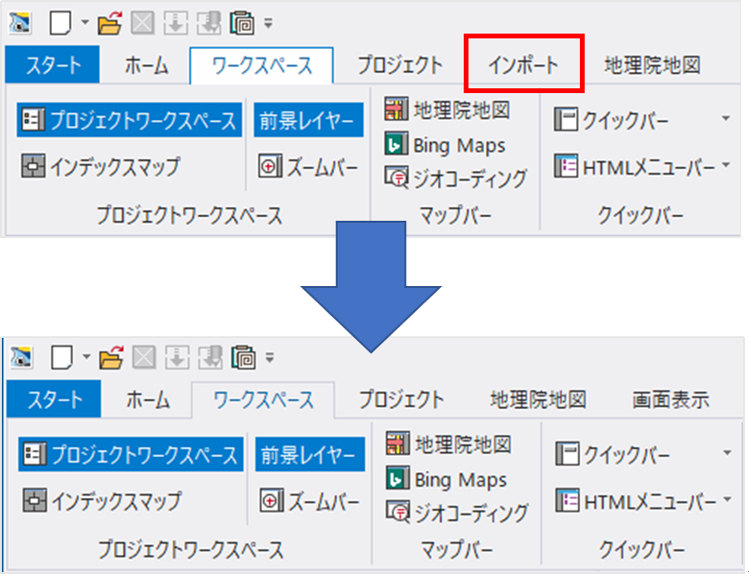Click the window cascade icon in upper toolbar

(x=242, y=22)
